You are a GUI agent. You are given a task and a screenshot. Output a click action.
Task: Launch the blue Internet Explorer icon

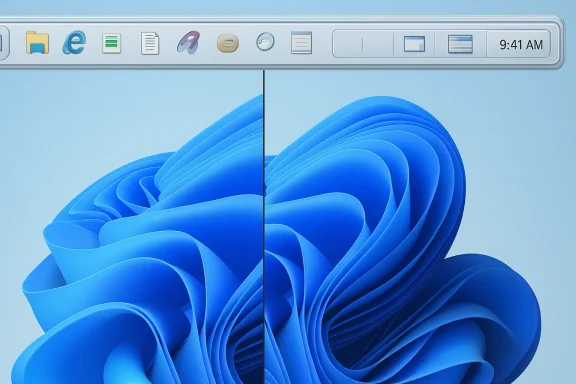click(x=75, y=42)
